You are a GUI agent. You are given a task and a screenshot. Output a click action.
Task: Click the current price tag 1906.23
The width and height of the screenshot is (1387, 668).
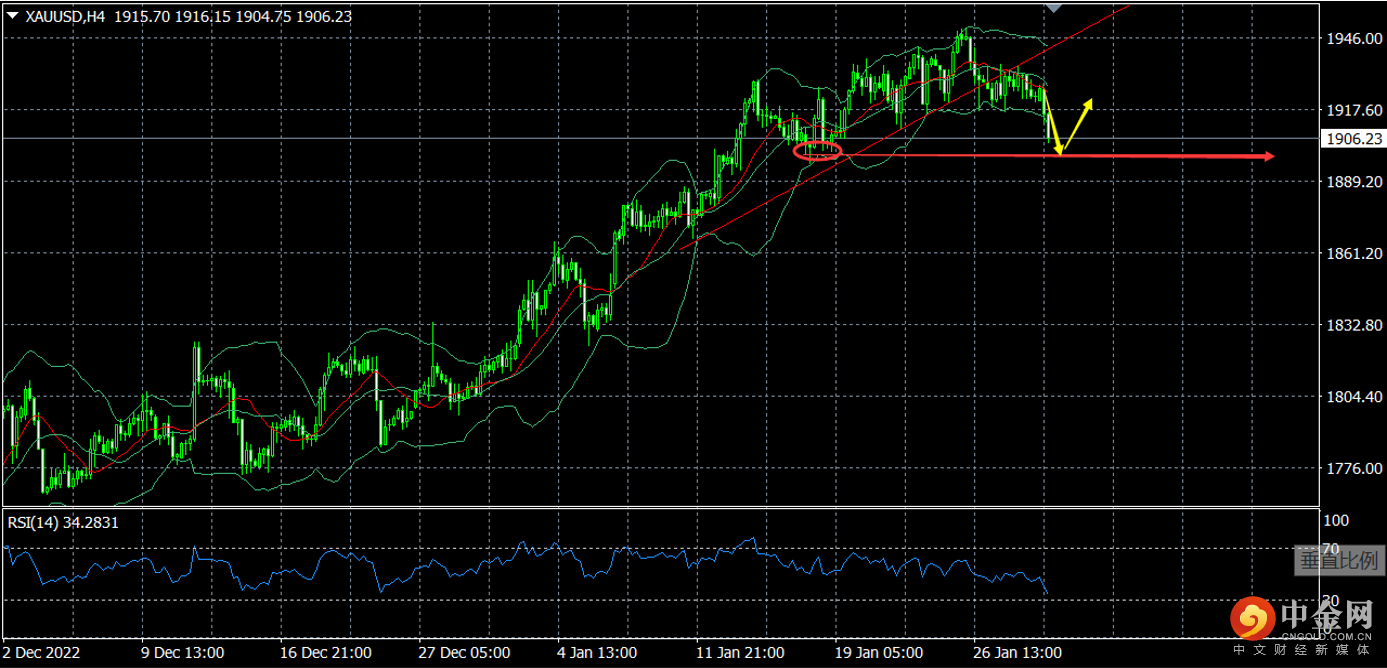(1352, 139)
